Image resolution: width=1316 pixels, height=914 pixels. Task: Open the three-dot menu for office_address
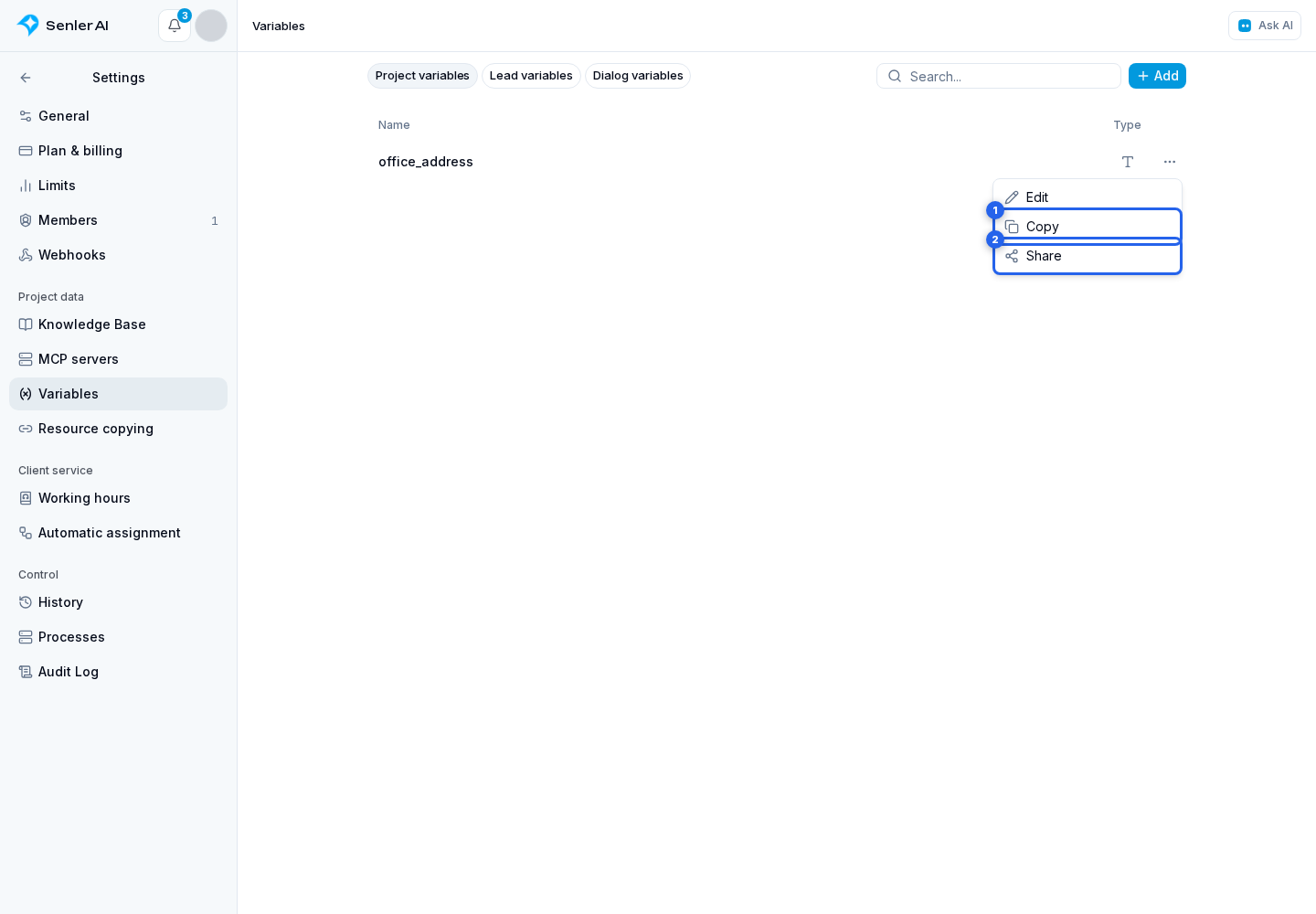click(x=1170, y=162)
